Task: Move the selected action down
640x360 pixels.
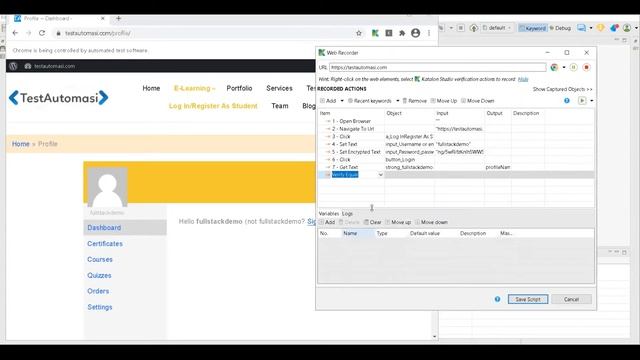Action: (478, 101)
